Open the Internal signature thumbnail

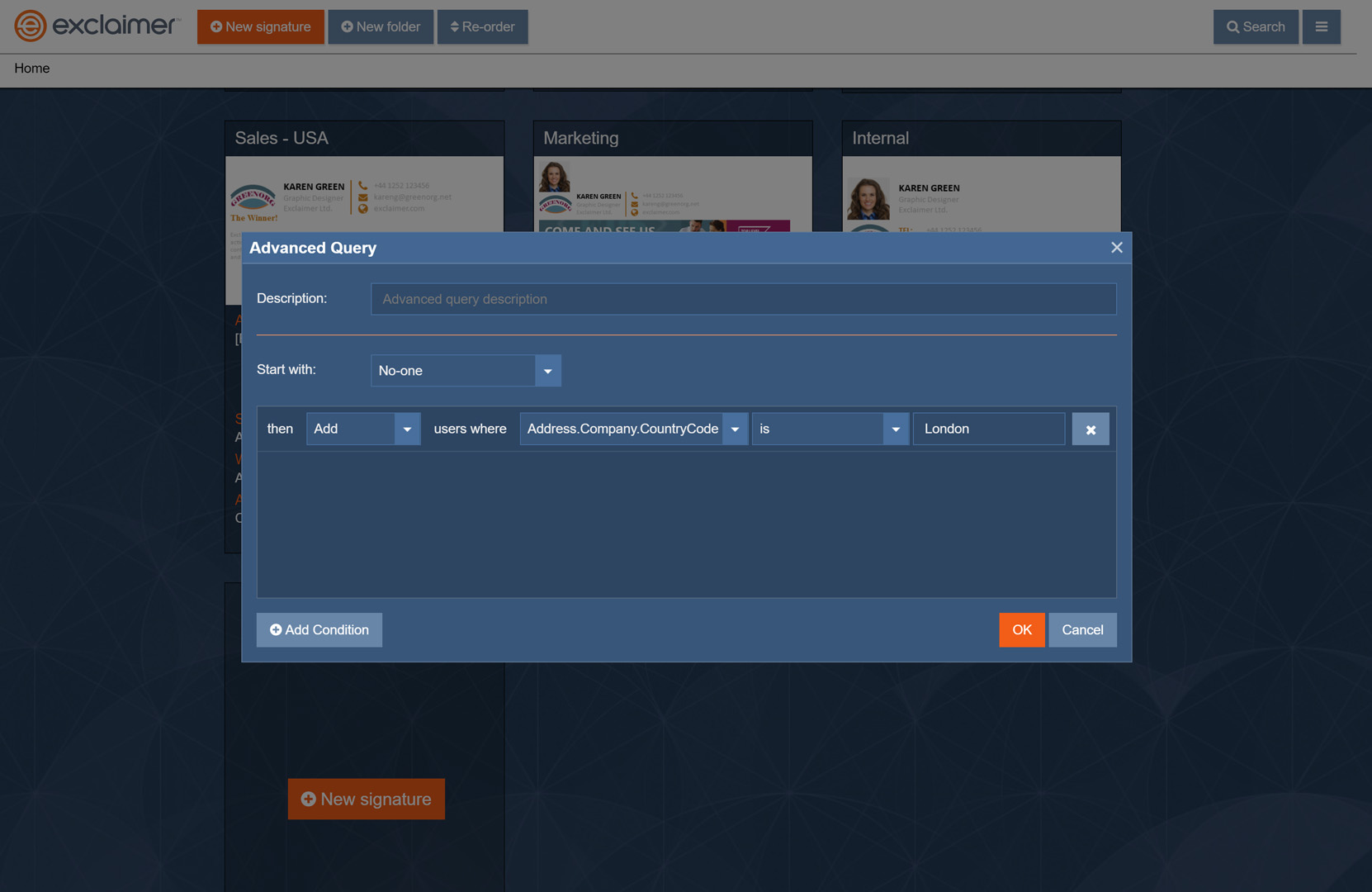click(982, 194)
